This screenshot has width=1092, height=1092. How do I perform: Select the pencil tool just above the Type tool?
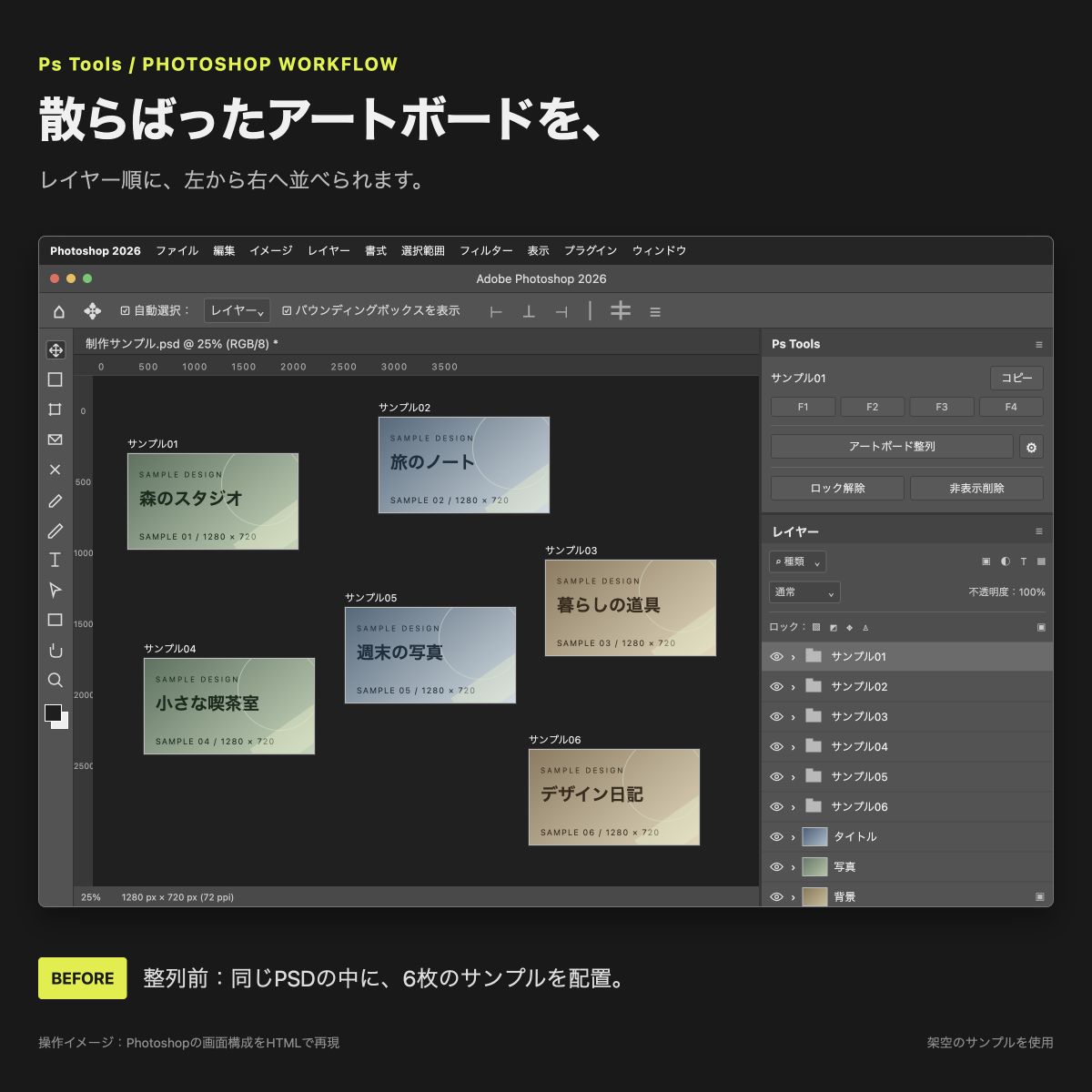pyautogui.click(x=56, y=530)
